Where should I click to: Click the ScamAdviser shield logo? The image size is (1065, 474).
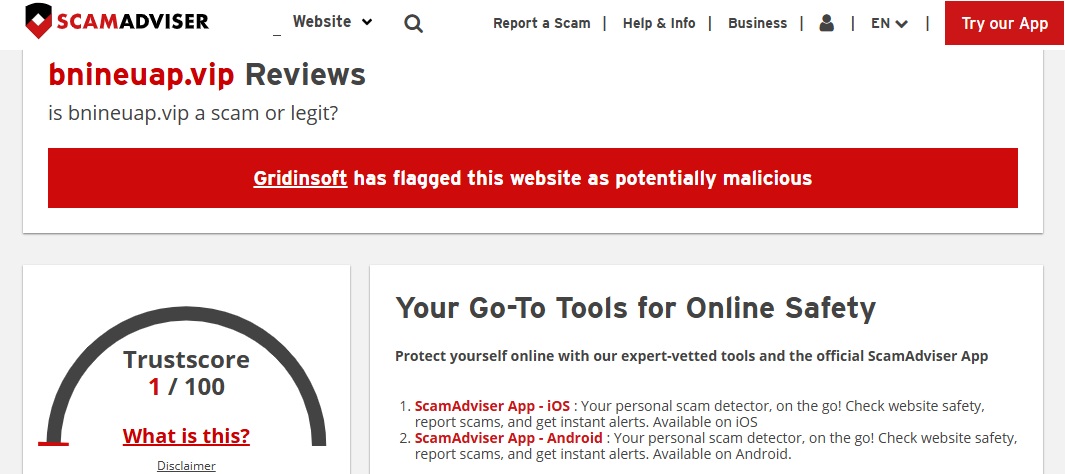tap(38, 21)
